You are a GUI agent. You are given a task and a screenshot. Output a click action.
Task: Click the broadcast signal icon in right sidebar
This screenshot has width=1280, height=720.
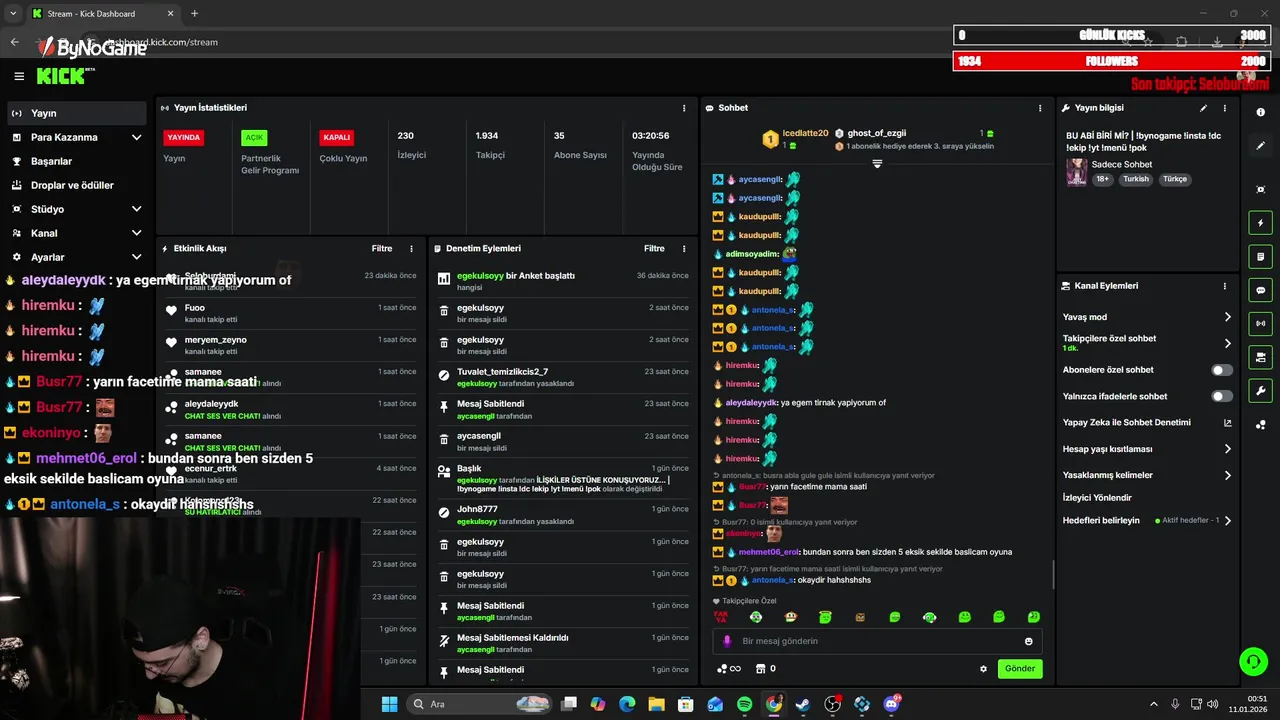tap(1261, 323)
